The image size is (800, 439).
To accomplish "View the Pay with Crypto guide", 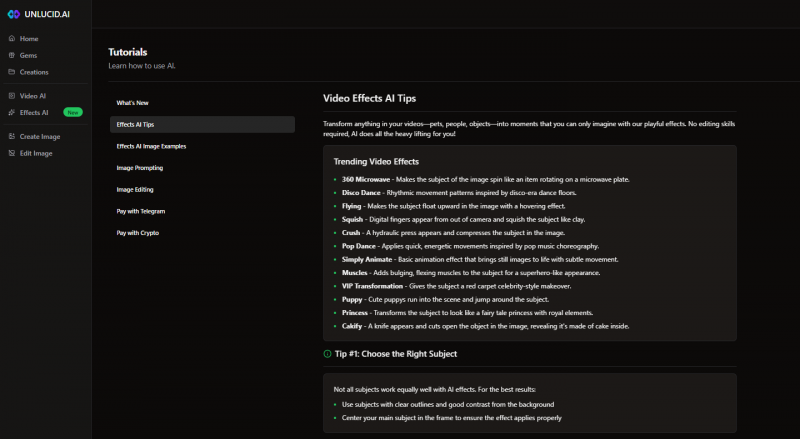I will [x=137, y=233].
